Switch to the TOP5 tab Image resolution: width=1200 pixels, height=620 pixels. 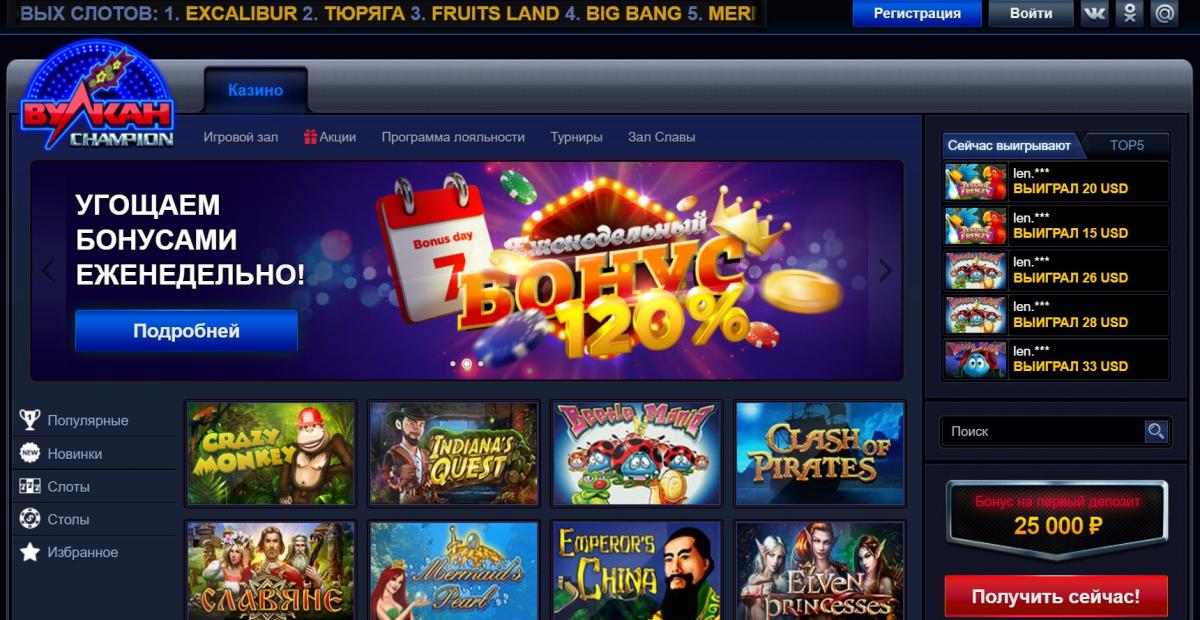click(1126, 145)
